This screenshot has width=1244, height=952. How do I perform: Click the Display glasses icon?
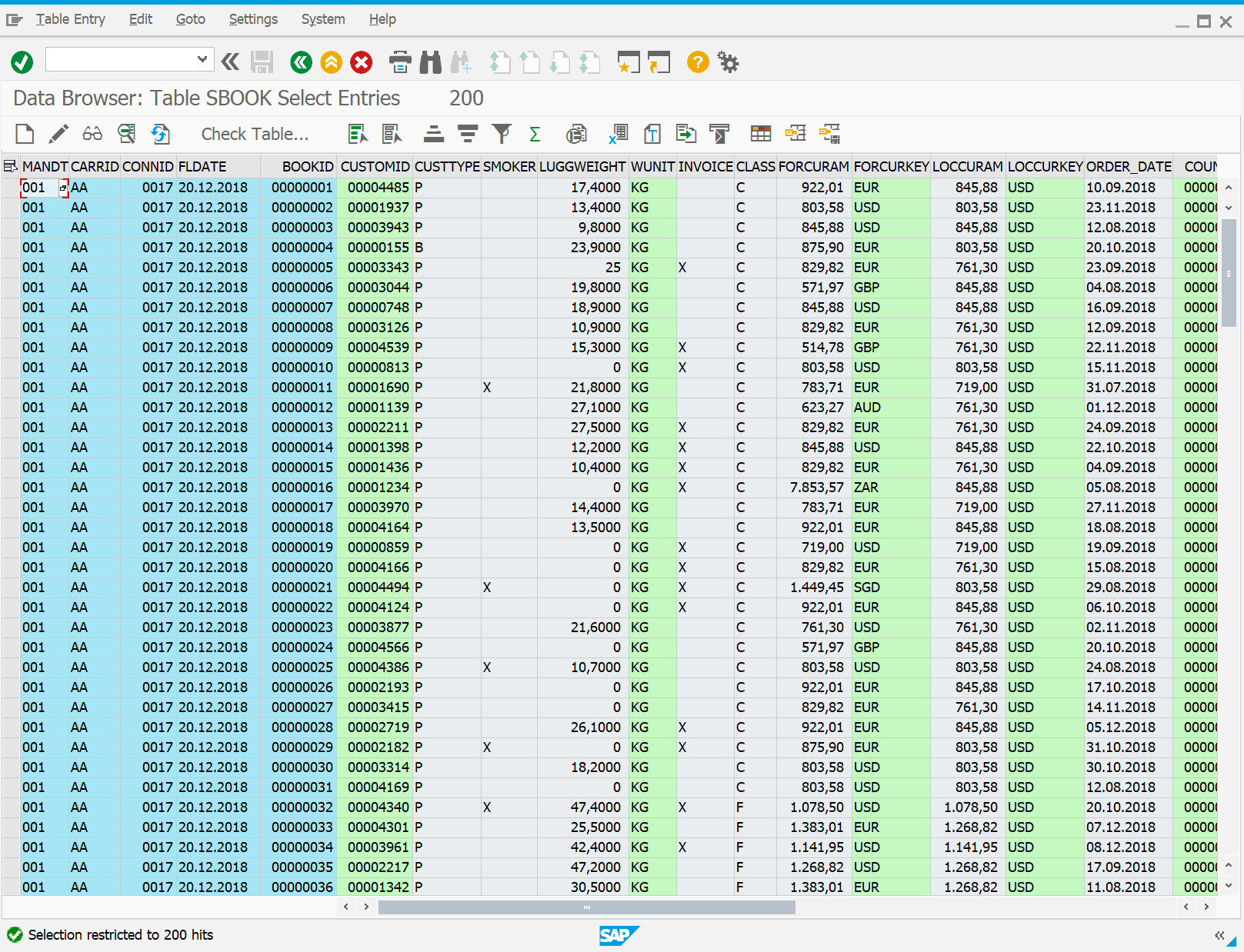coord(92,134)
